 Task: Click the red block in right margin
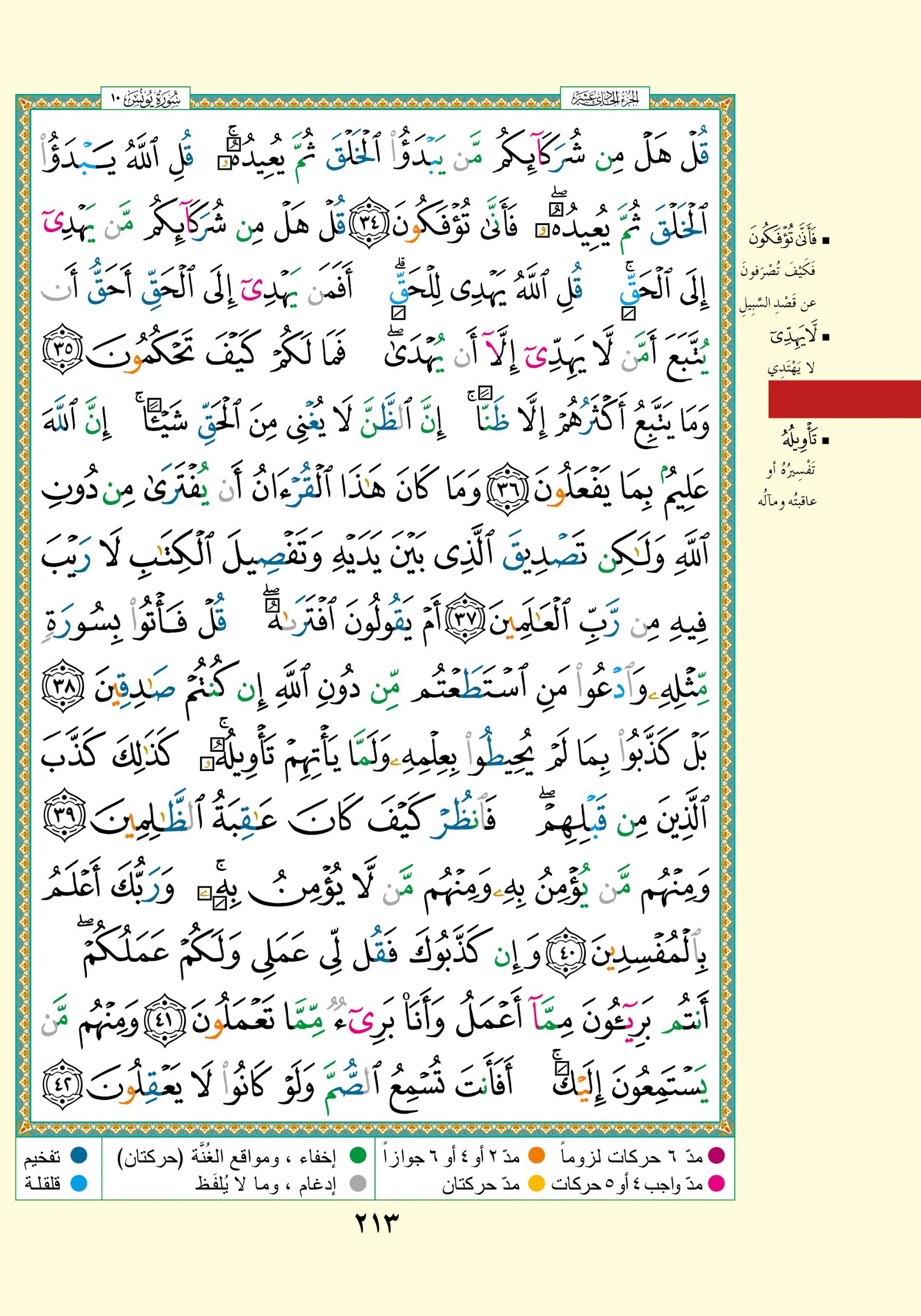[843, 399]
